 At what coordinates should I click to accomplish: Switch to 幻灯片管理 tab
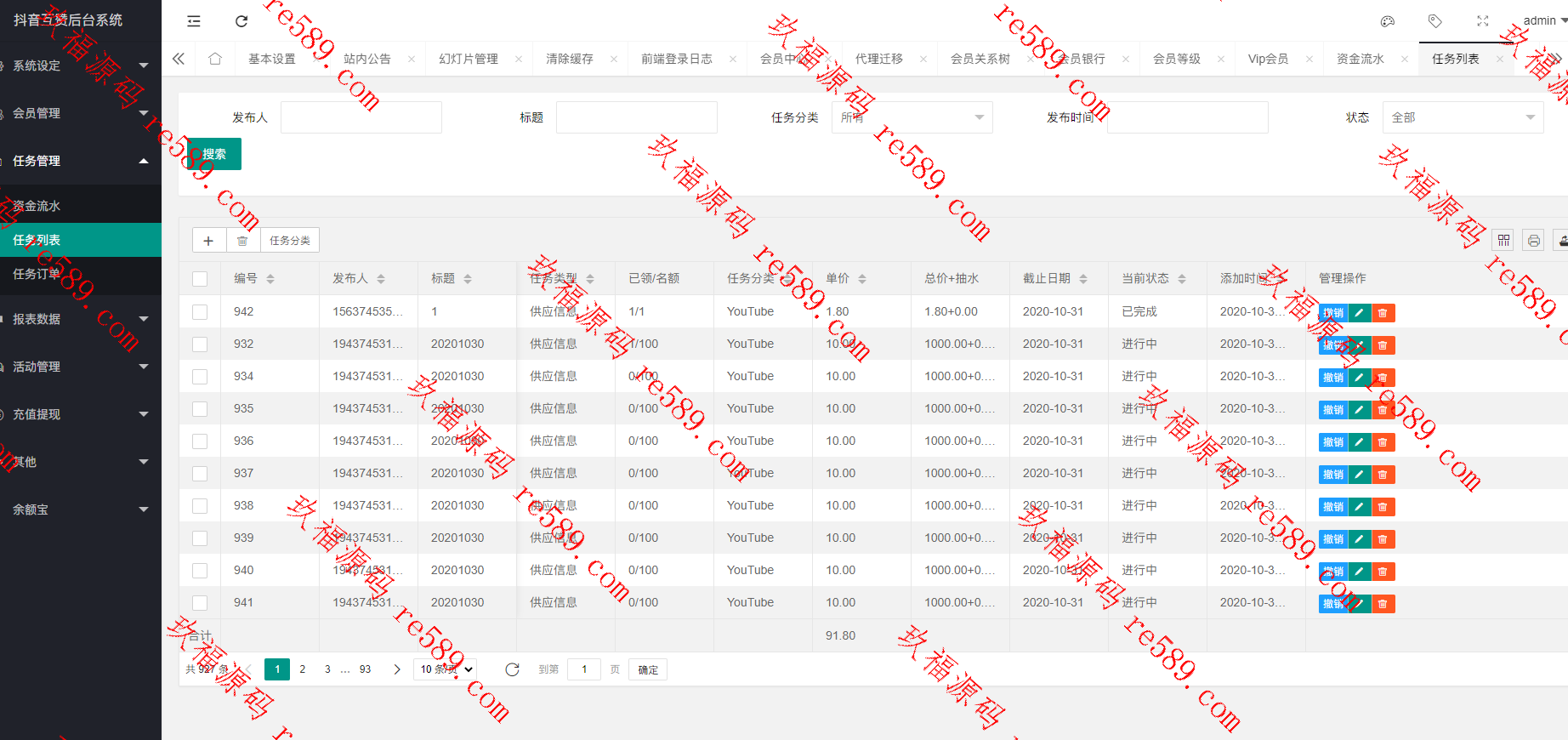(469, 59)
